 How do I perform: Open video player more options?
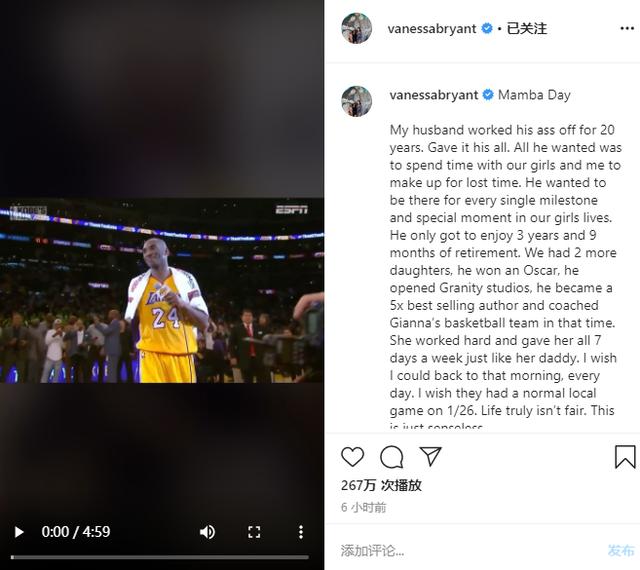coord(301,532)
